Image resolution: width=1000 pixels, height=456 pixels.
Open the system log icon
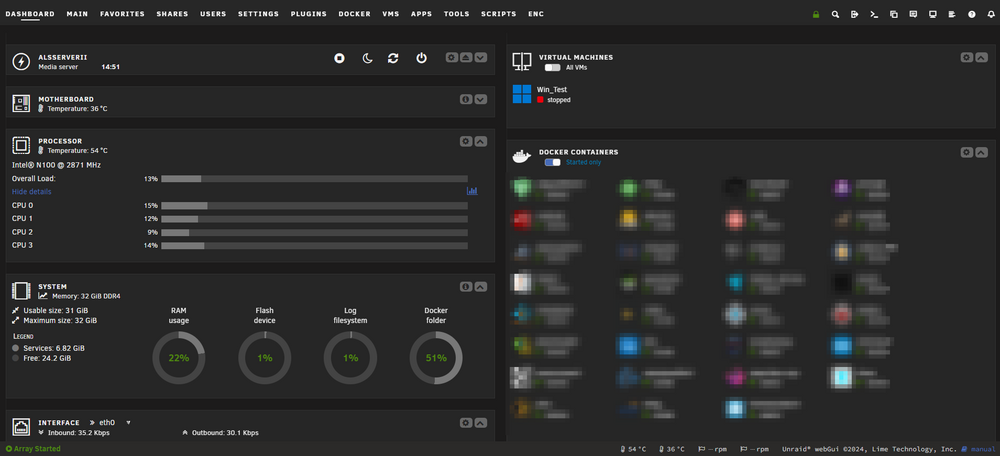tap(952, 14)
